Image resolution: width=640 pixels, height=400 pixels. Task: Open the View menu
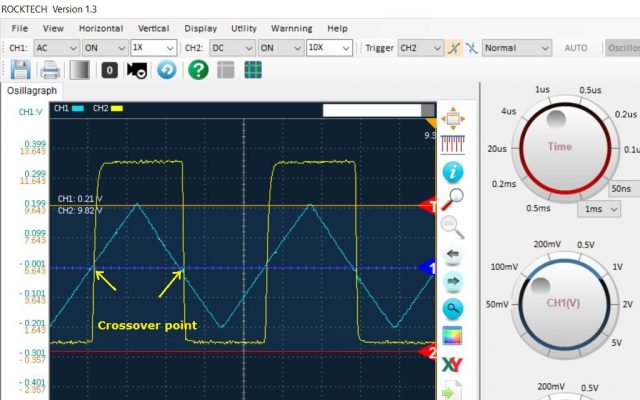[x=53, y=29]
